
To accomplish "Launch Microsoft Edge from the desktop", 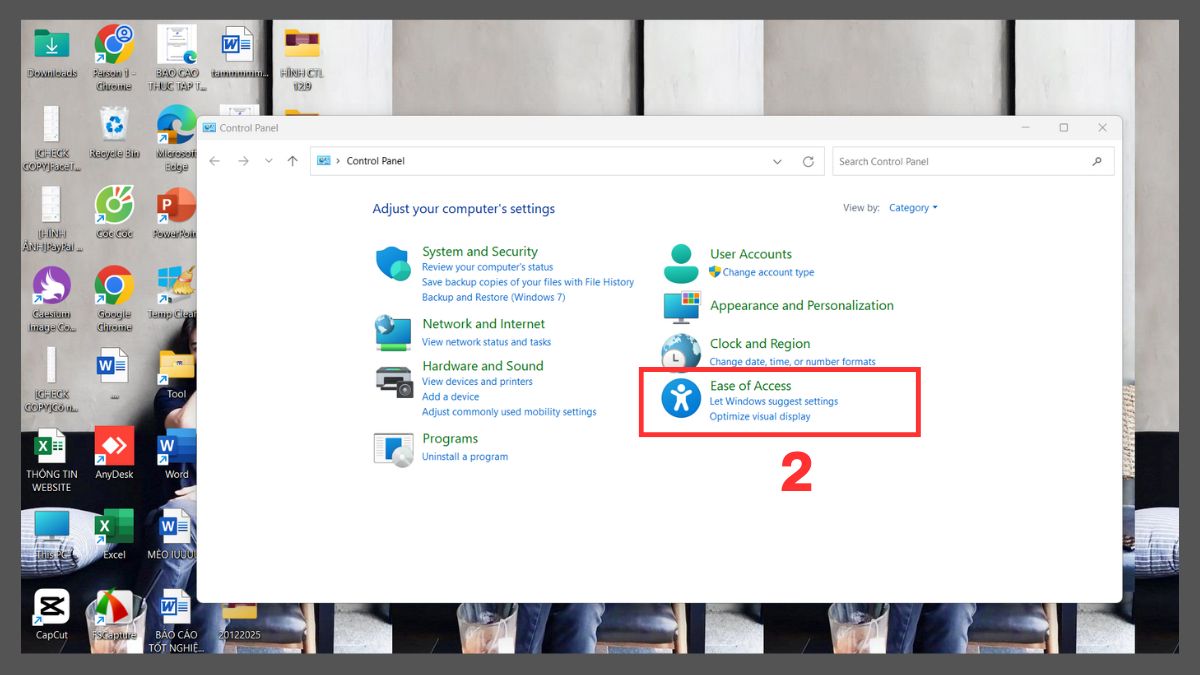I will point(176,138).
